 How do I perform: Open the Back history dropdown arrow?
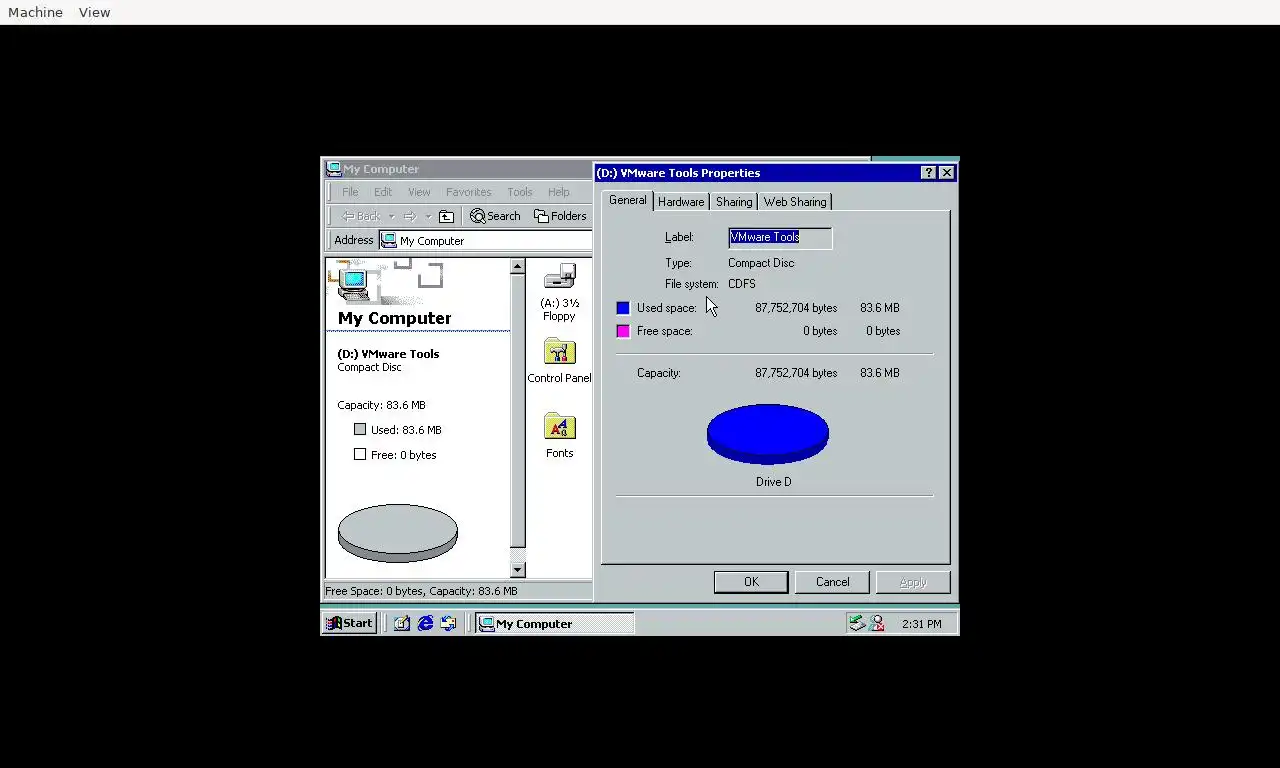pos(391,216)
